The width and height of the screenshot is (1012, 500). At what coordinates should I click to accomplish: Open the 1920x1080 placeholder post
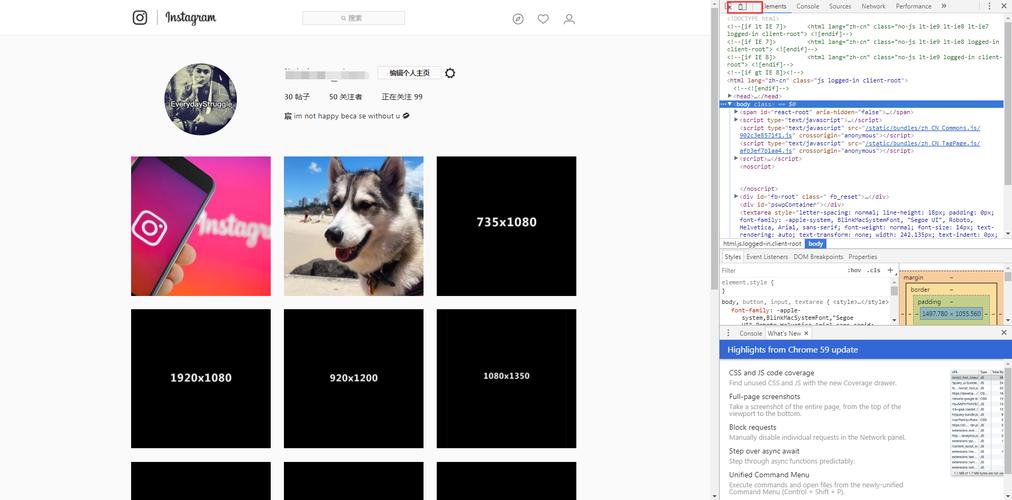point(201,379)
